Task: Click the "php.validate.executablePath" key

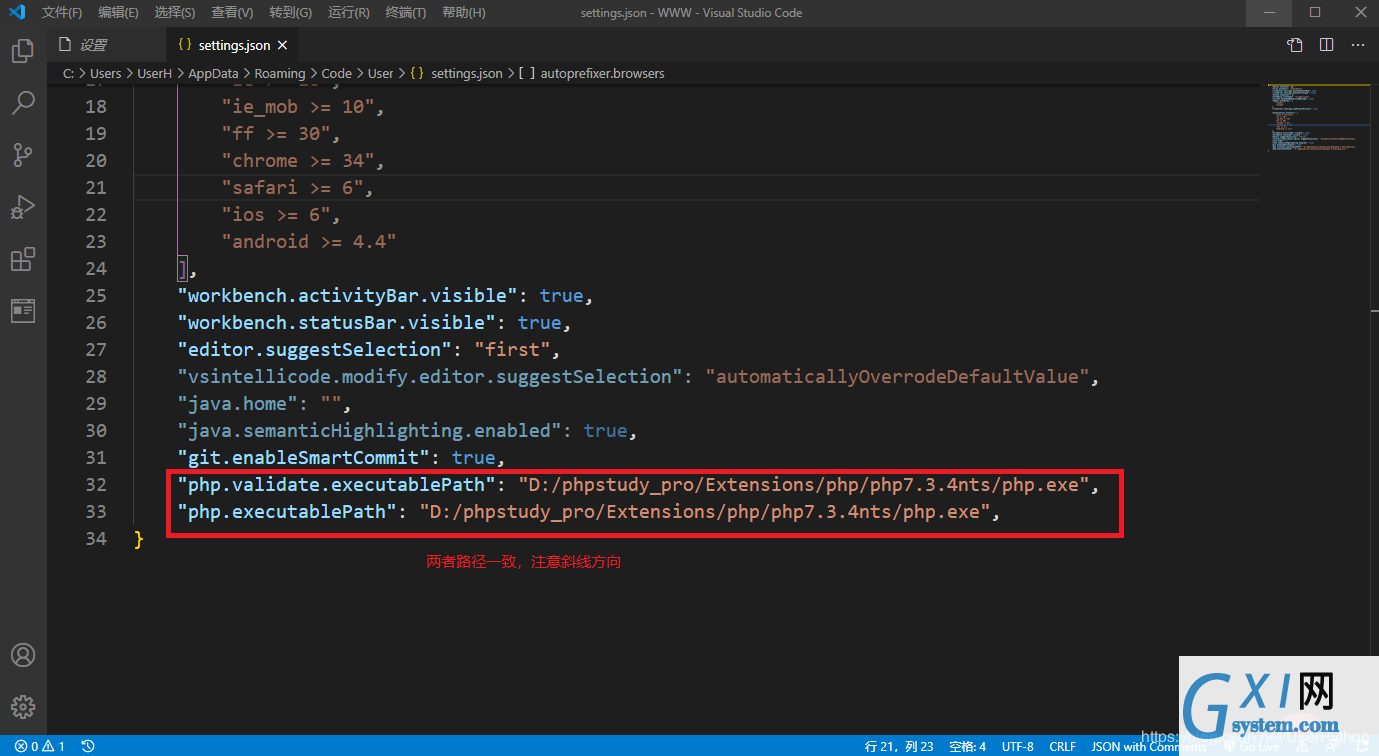Action: point(337,485)
